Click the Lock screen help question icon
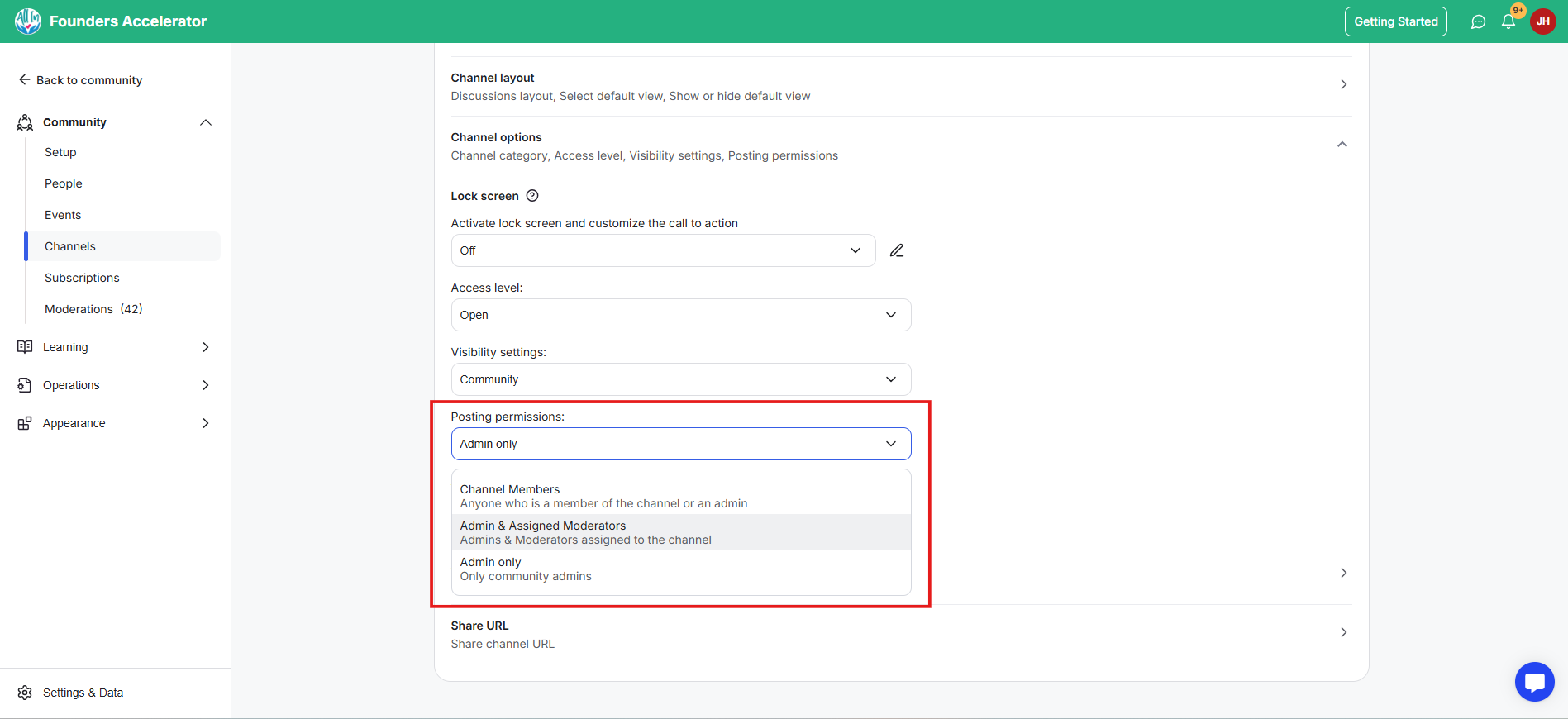 tap(532, 196)
